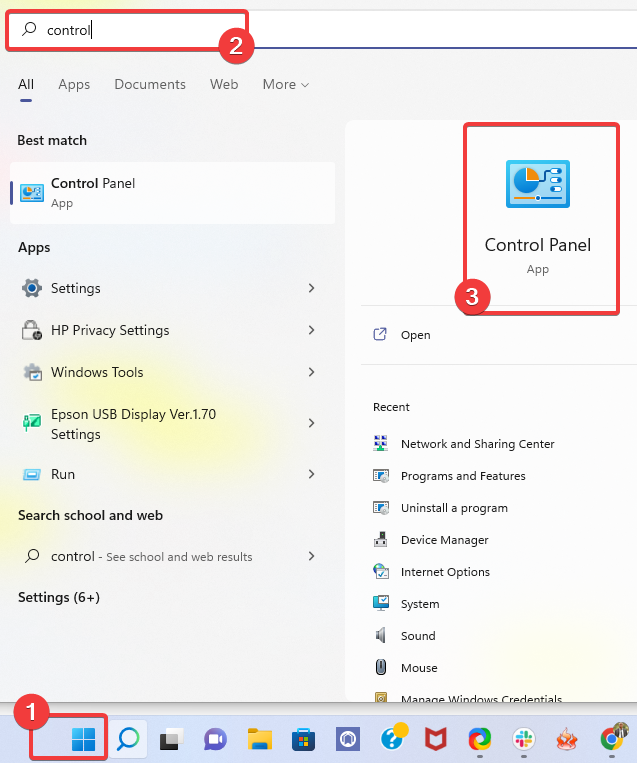Click Open in the Control Panel preview

(x=416, y=335)
